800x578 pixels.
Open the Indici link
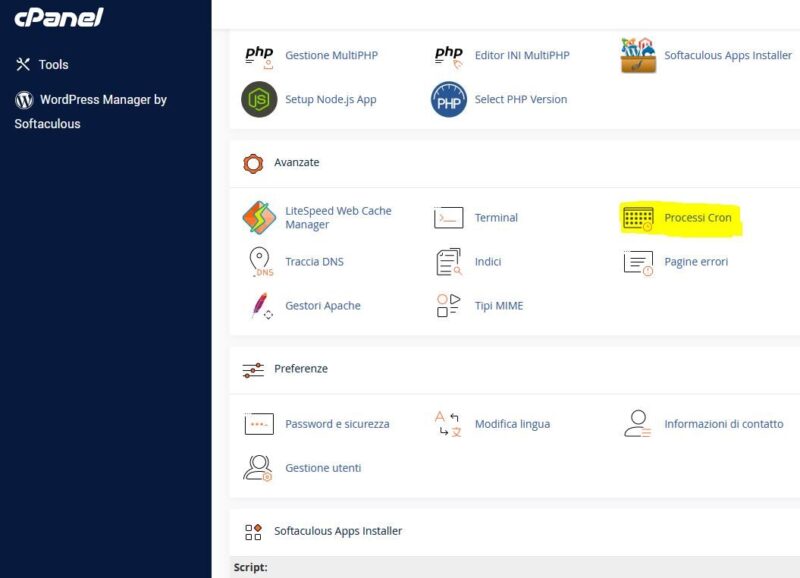coord(488,262)
